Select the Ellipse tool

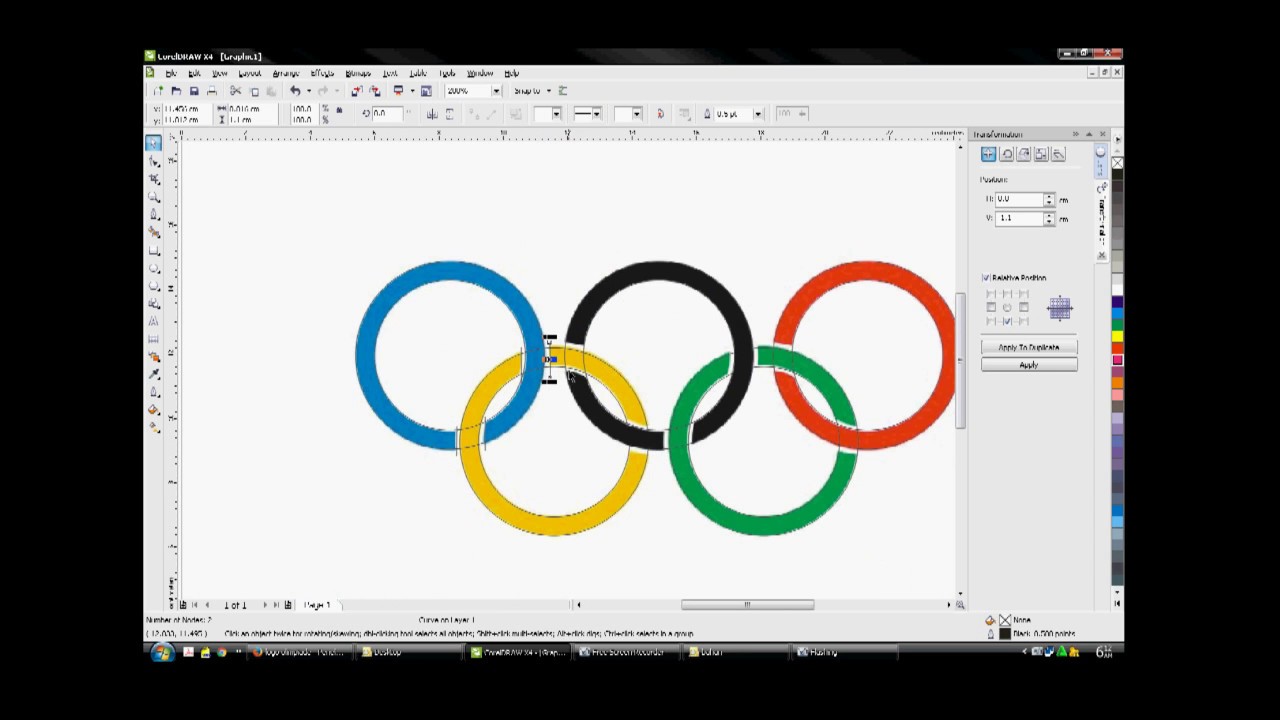coord(153,268)
